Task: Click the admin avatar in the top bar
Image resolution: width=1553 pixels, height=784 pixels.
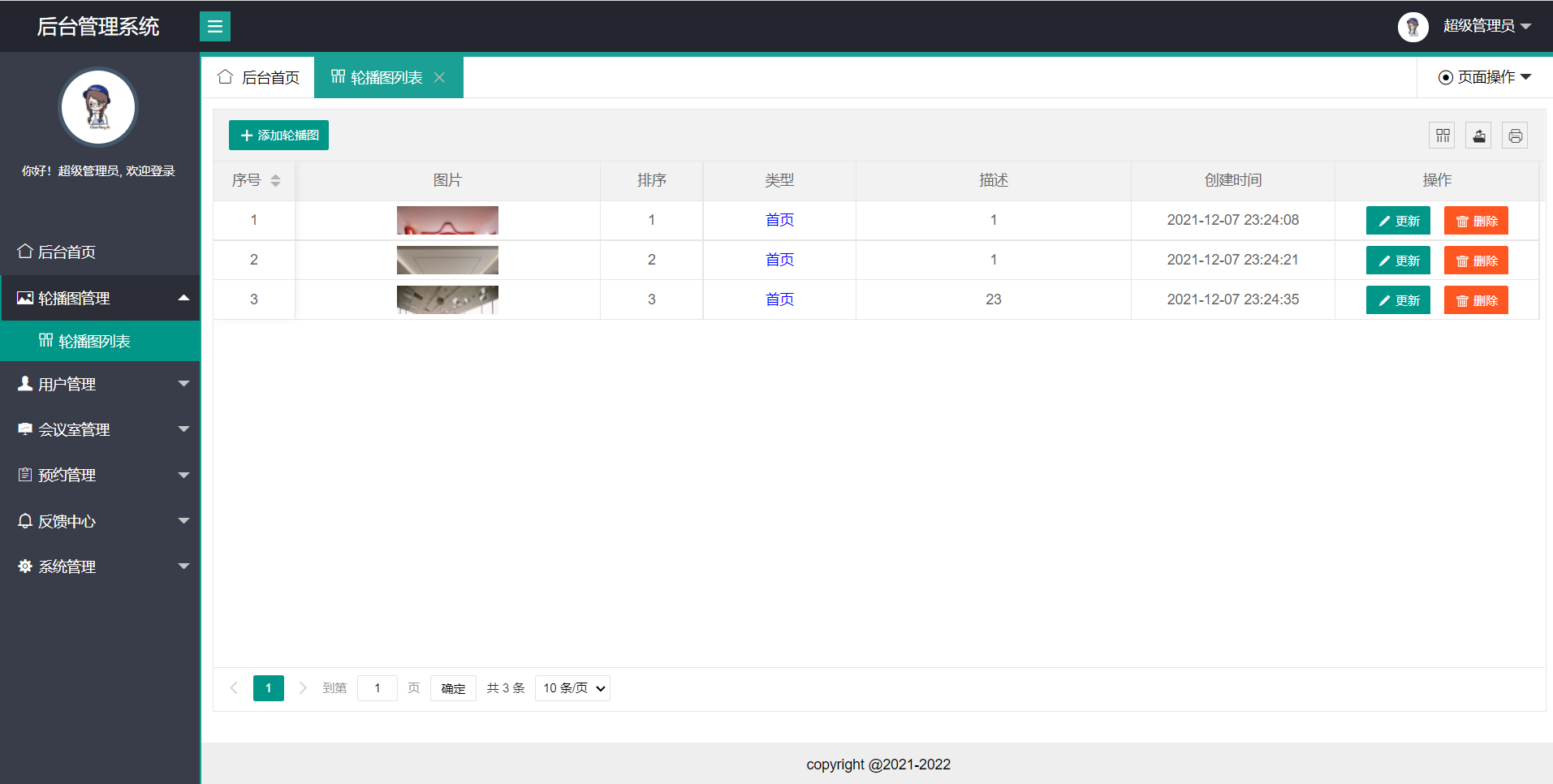Action: coord(1413,27)
